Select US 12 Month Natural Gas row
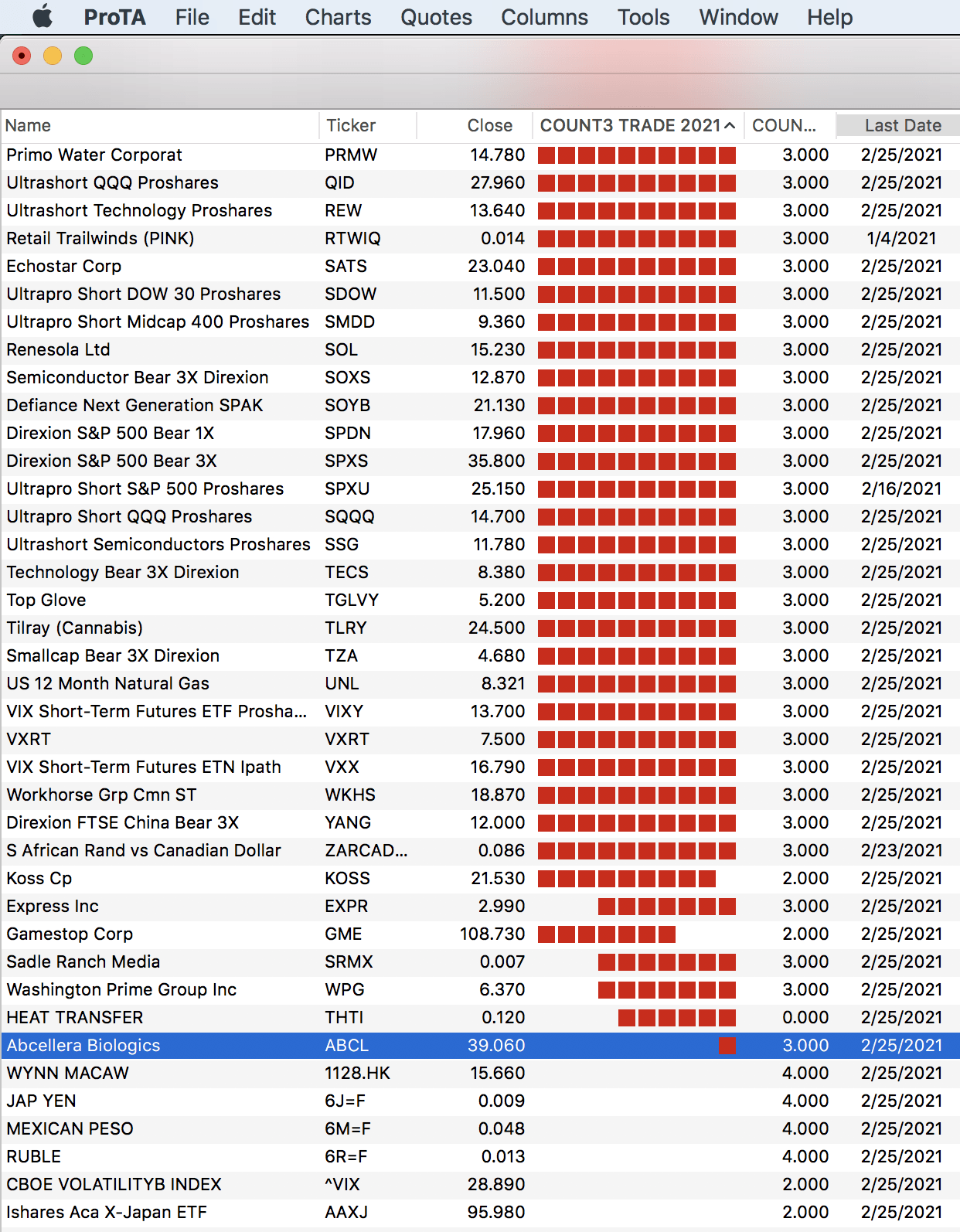Screen dimensions: 960x1232 480,683
